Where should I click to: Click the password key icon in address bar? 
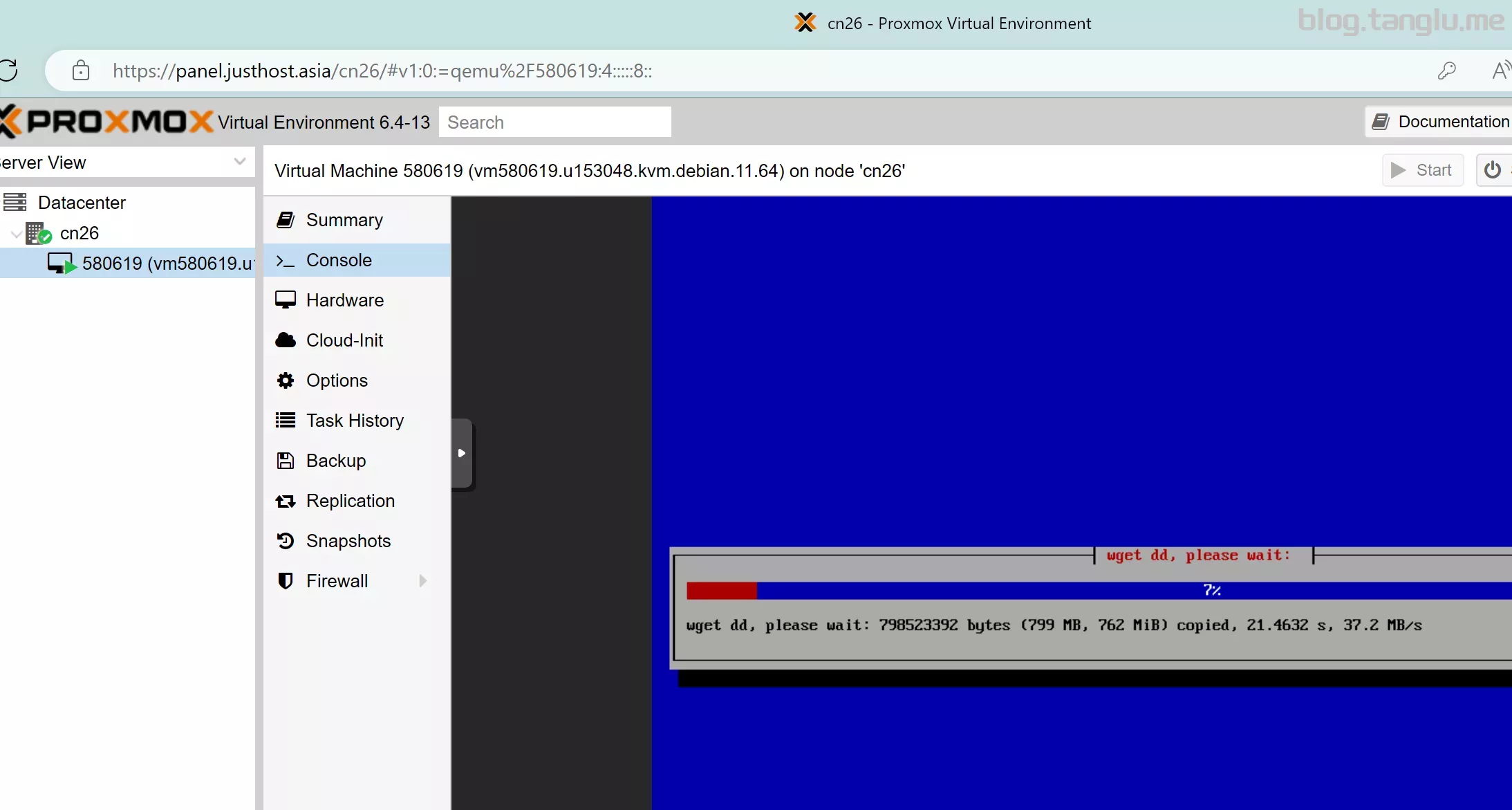tap(1446, 71)
